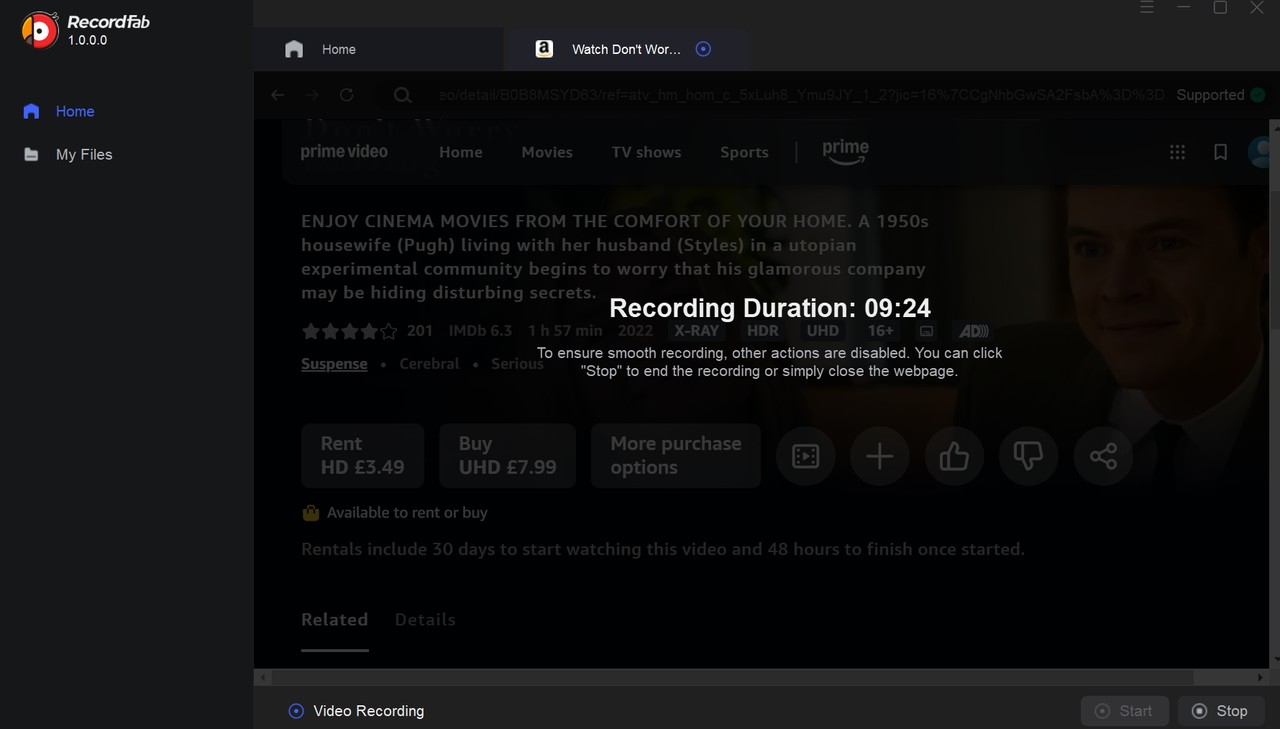Image resolution: width=1280 pixels, height=729 pixels.
Task: Add to watchlist with plus icon
Action: tap(879, 457)
